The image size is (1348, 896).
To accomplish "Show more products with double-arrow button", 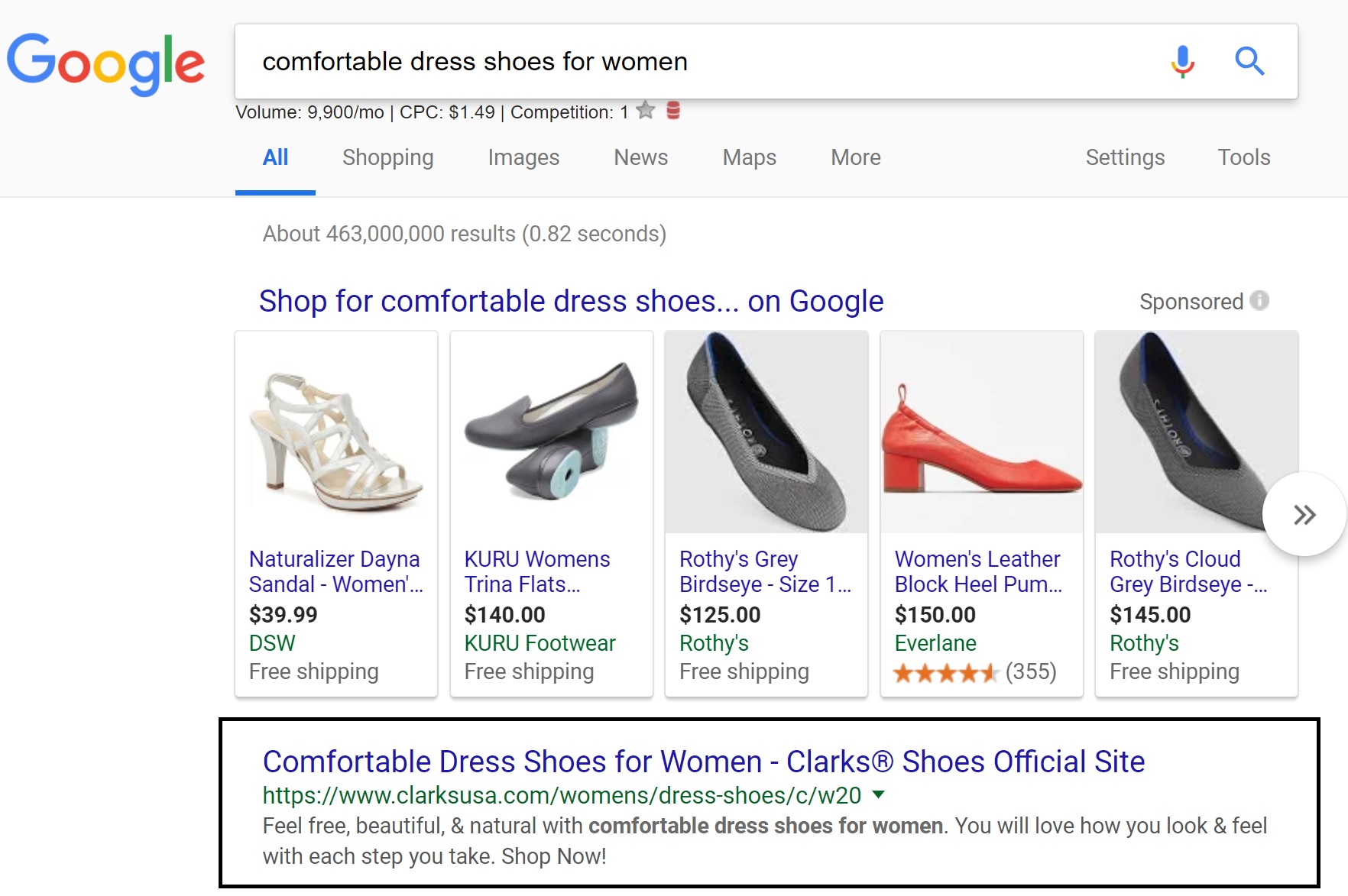I will click(1304, 514).
